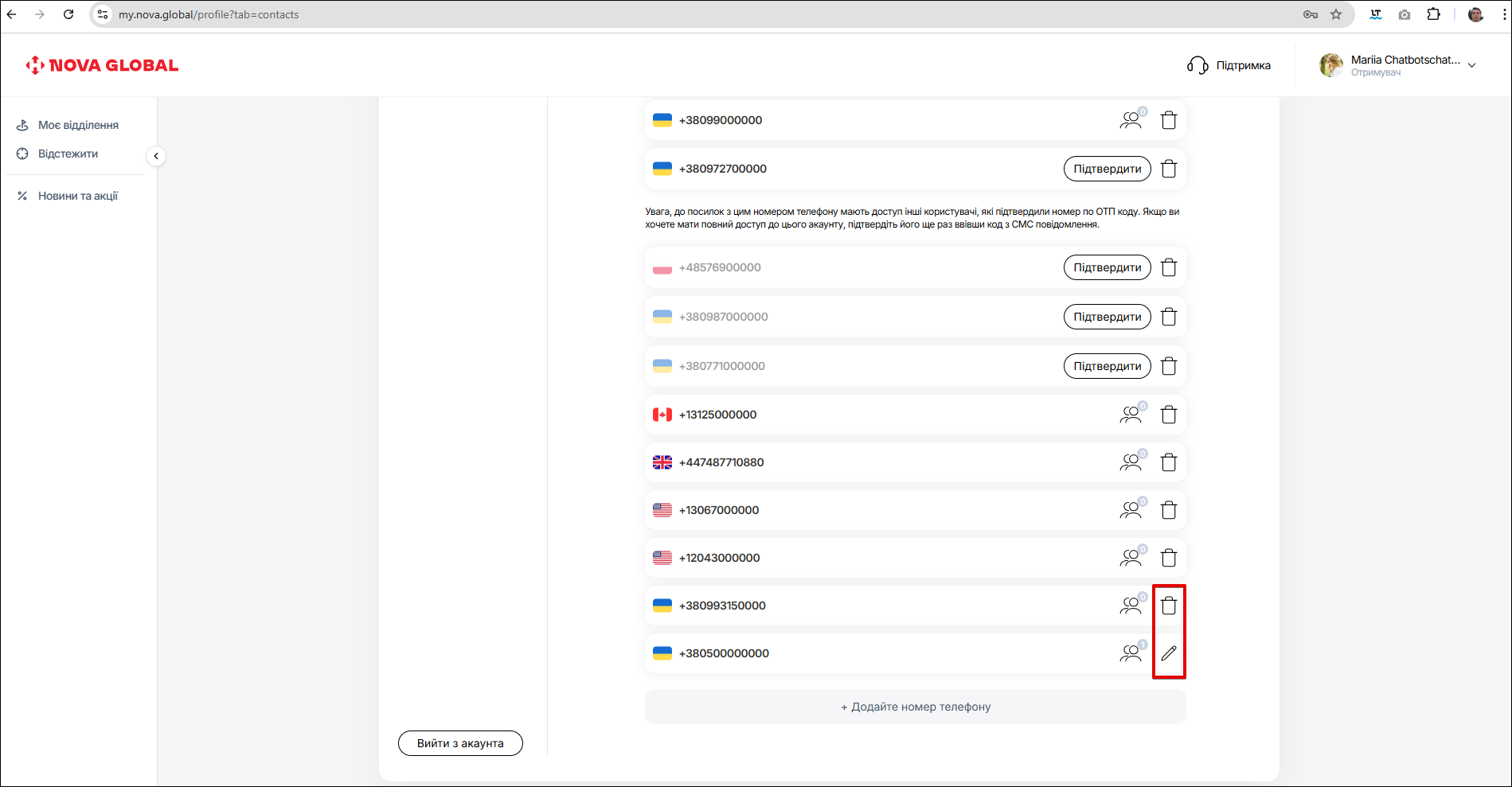Click trash icon for +380993150000
This screenshot has width=1512, height=787.
pyautogui.click(x=1168, y=606)
